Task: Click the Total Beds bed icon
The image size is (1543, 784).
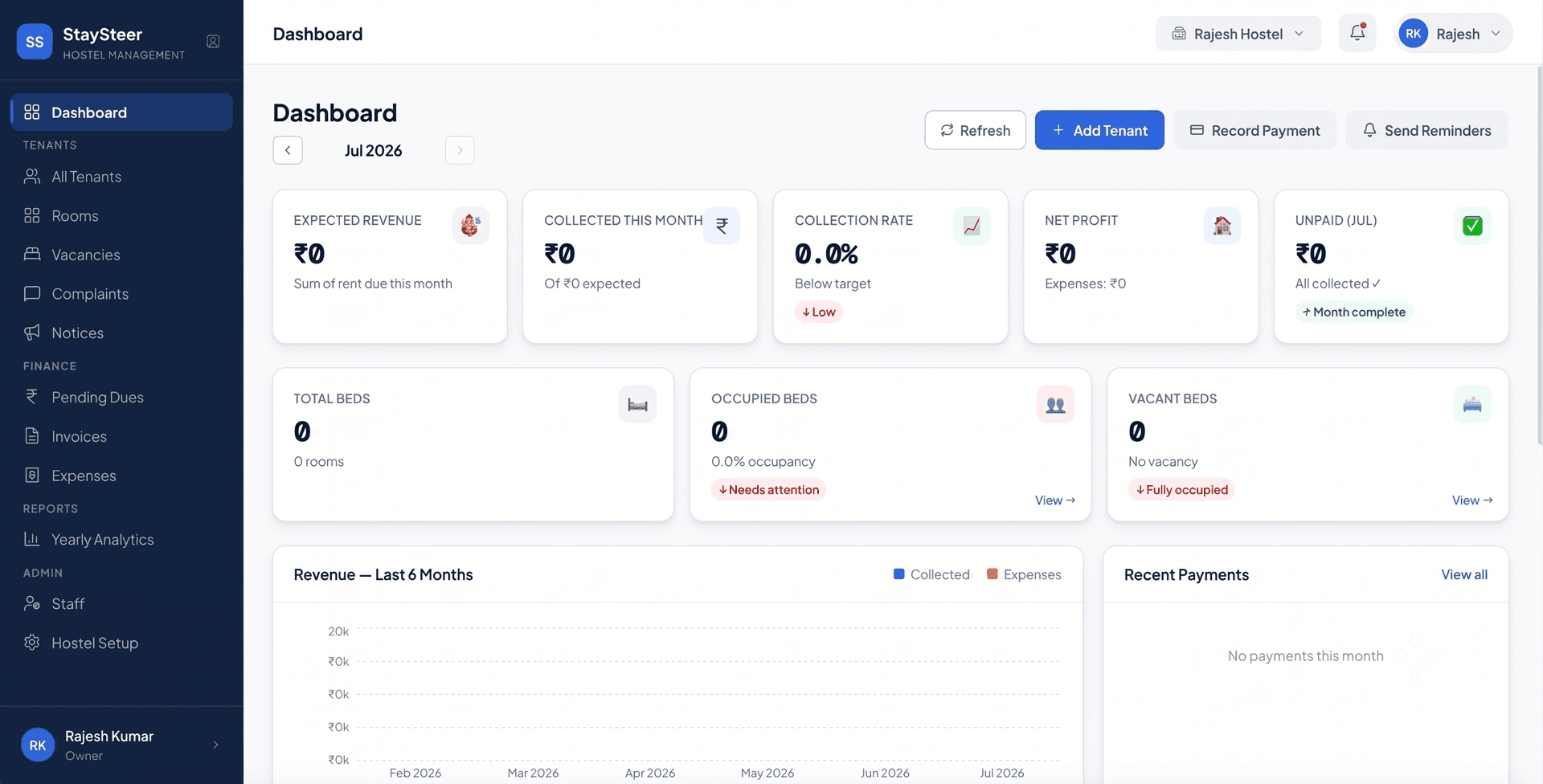Action: coord(637,404)
